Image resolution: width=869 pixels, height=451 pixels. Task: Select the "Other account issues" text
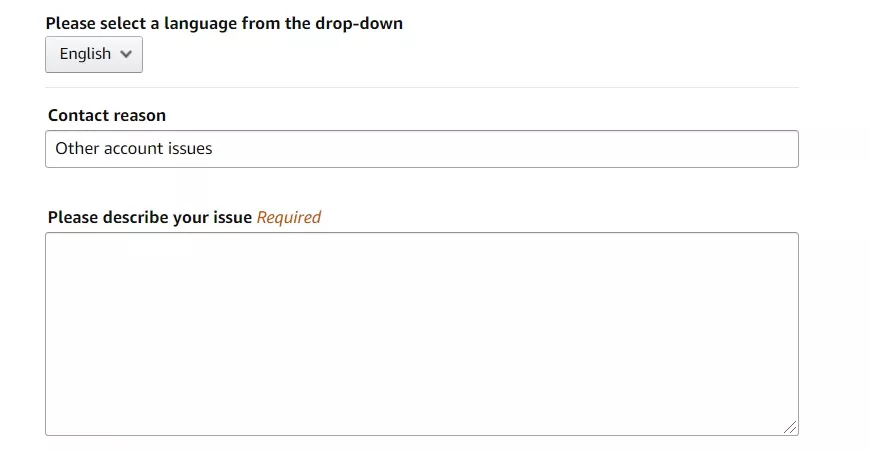(x=134, y=149)
